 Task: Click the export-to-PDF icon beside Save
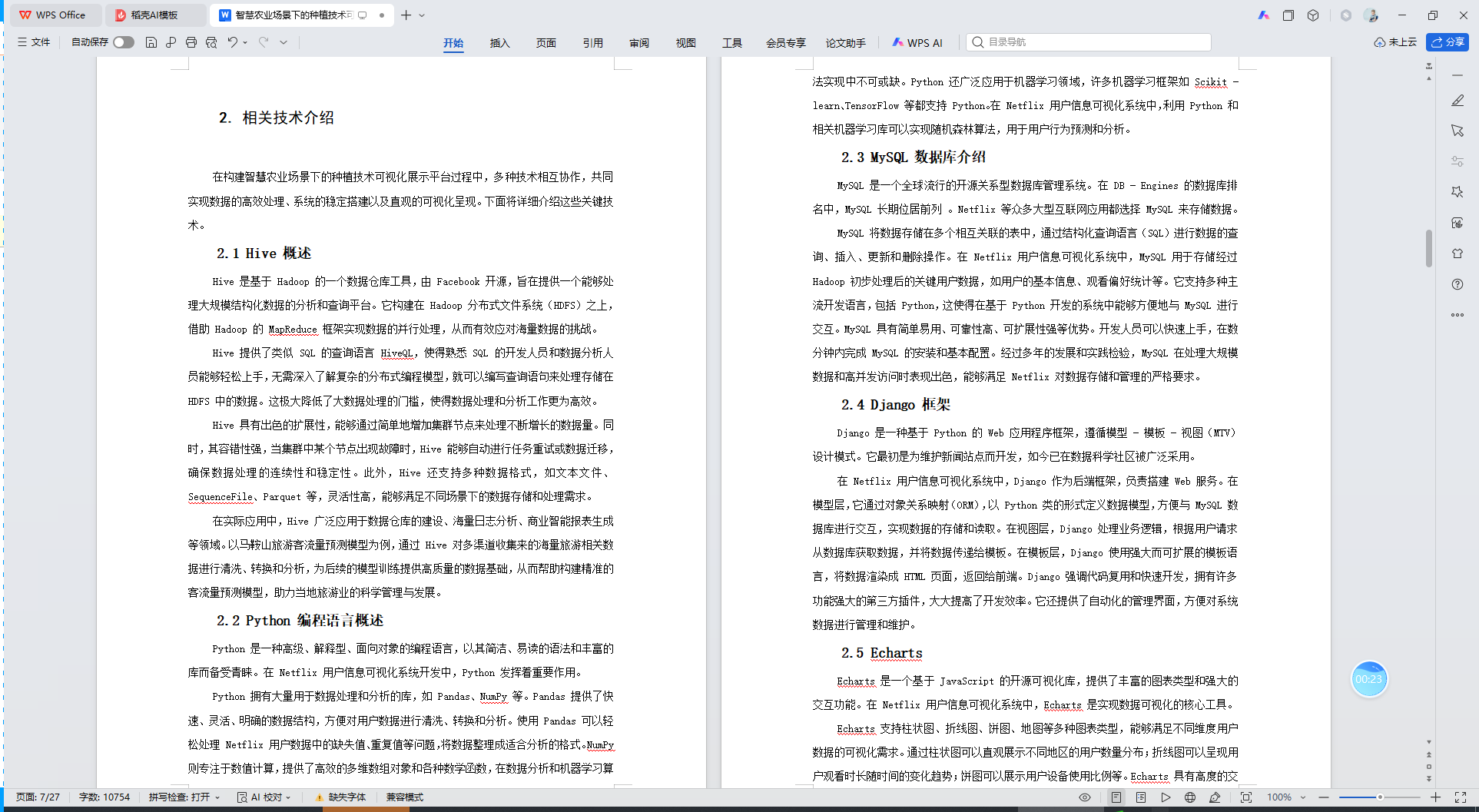click(x=171, y=42)
